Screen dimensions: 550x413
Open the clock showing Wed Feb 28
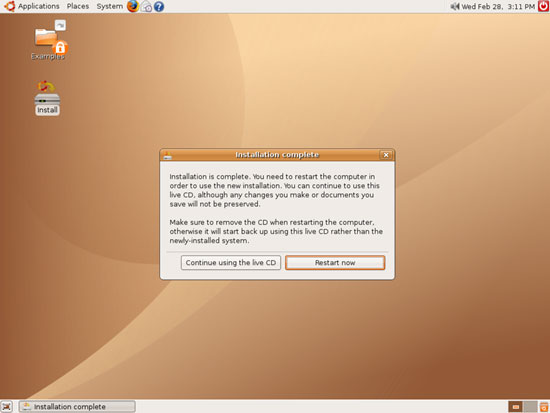[498, 6]
